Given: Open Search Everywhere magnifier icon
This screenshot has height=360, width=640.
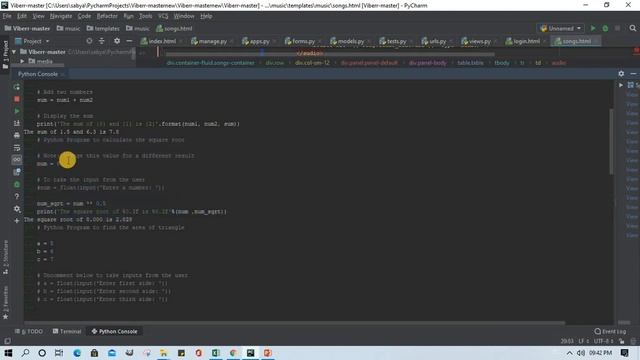Looking at the screenshot, I should coord(633,28).
